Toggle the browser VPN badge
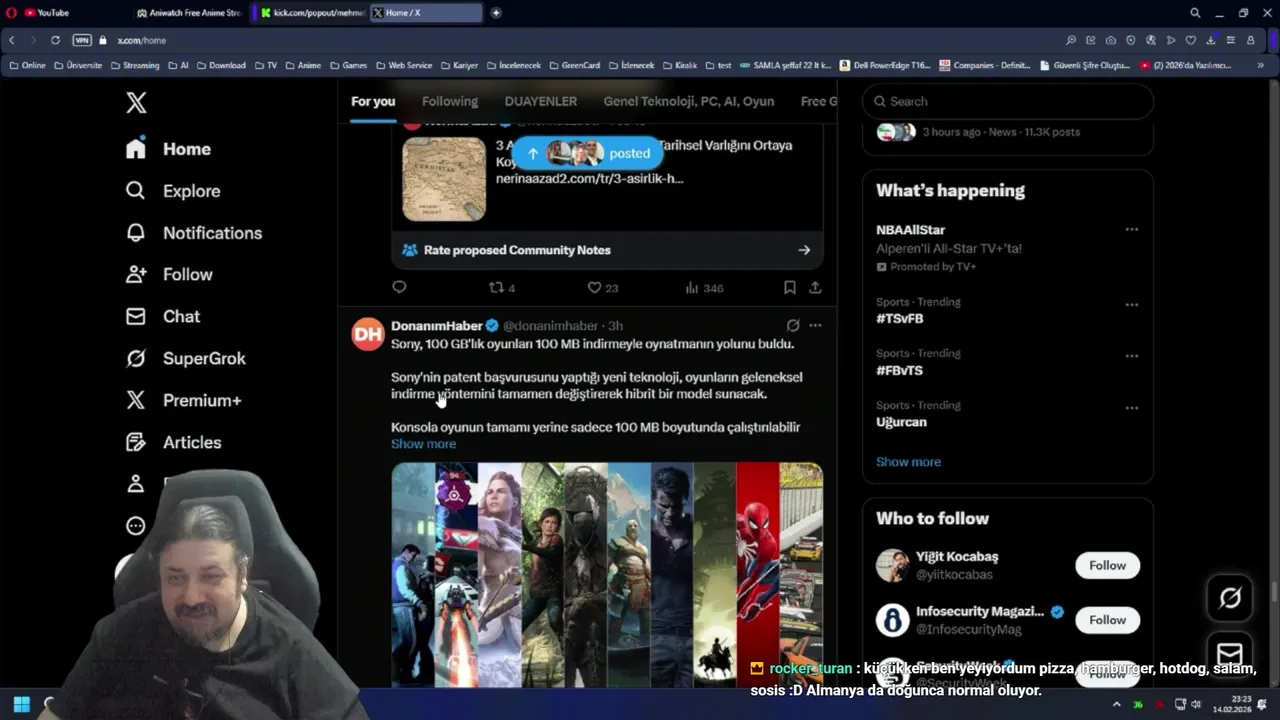The width and height of the screenshot is (1280, 720). point(82,40)
